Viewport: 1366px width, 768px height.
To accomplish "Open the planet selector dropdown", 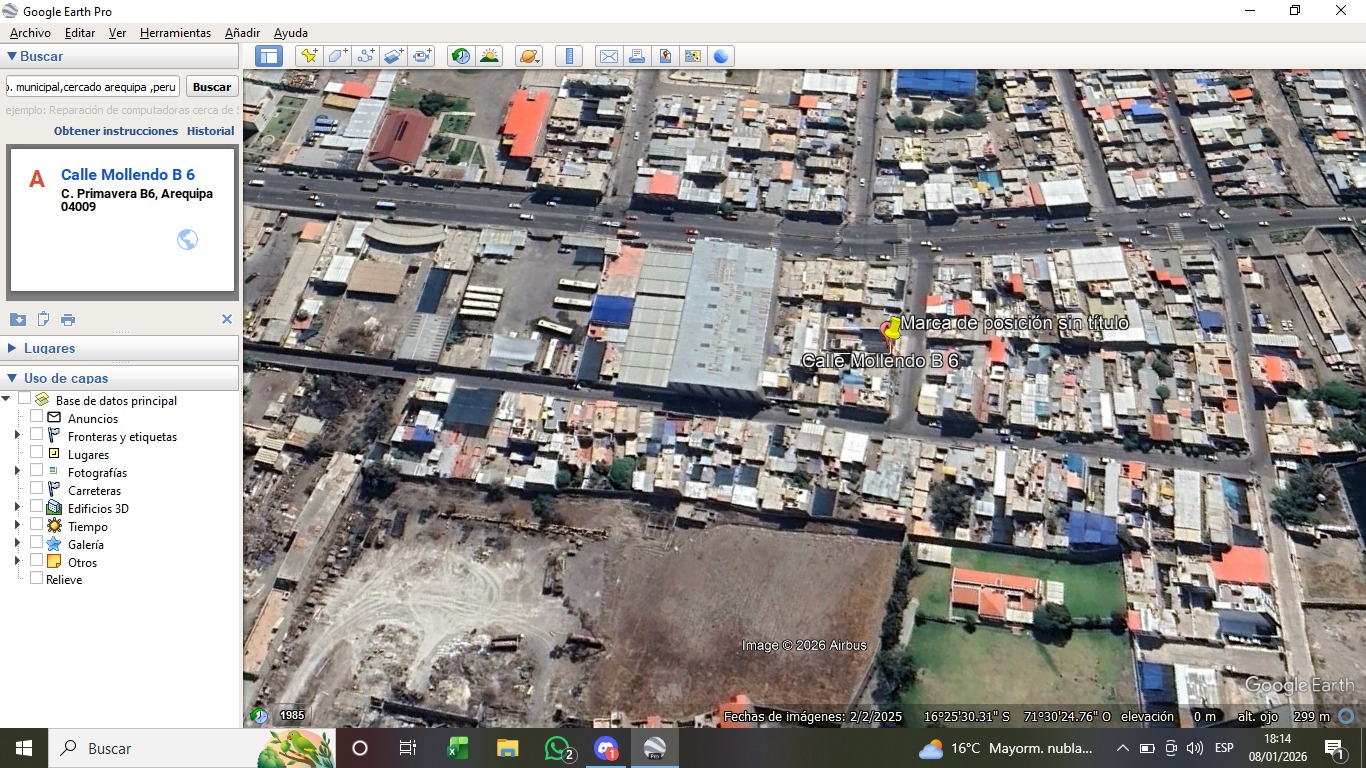I will (529, 56).
